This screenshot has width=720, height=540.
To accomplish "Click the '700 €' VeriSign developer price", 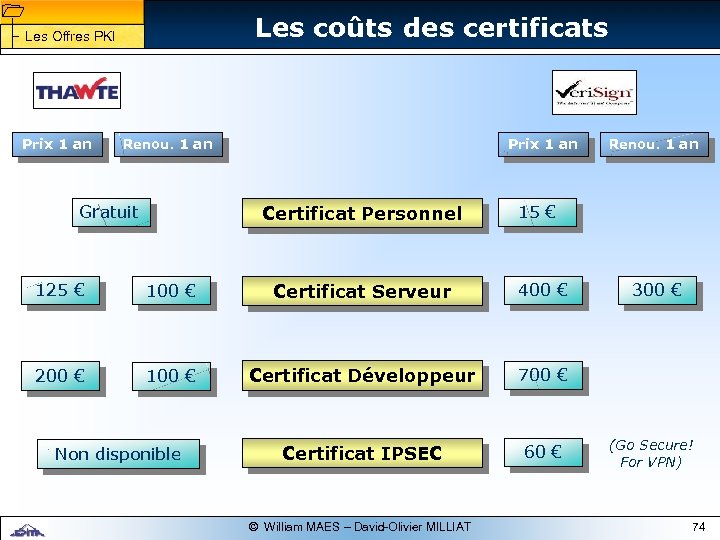I will [x=543, y=375].
